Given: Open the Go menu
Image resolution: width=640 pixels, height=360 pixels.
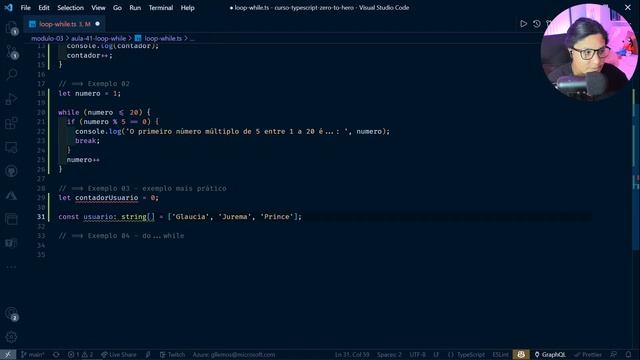Looking at the screenshot, I should 117,8.
